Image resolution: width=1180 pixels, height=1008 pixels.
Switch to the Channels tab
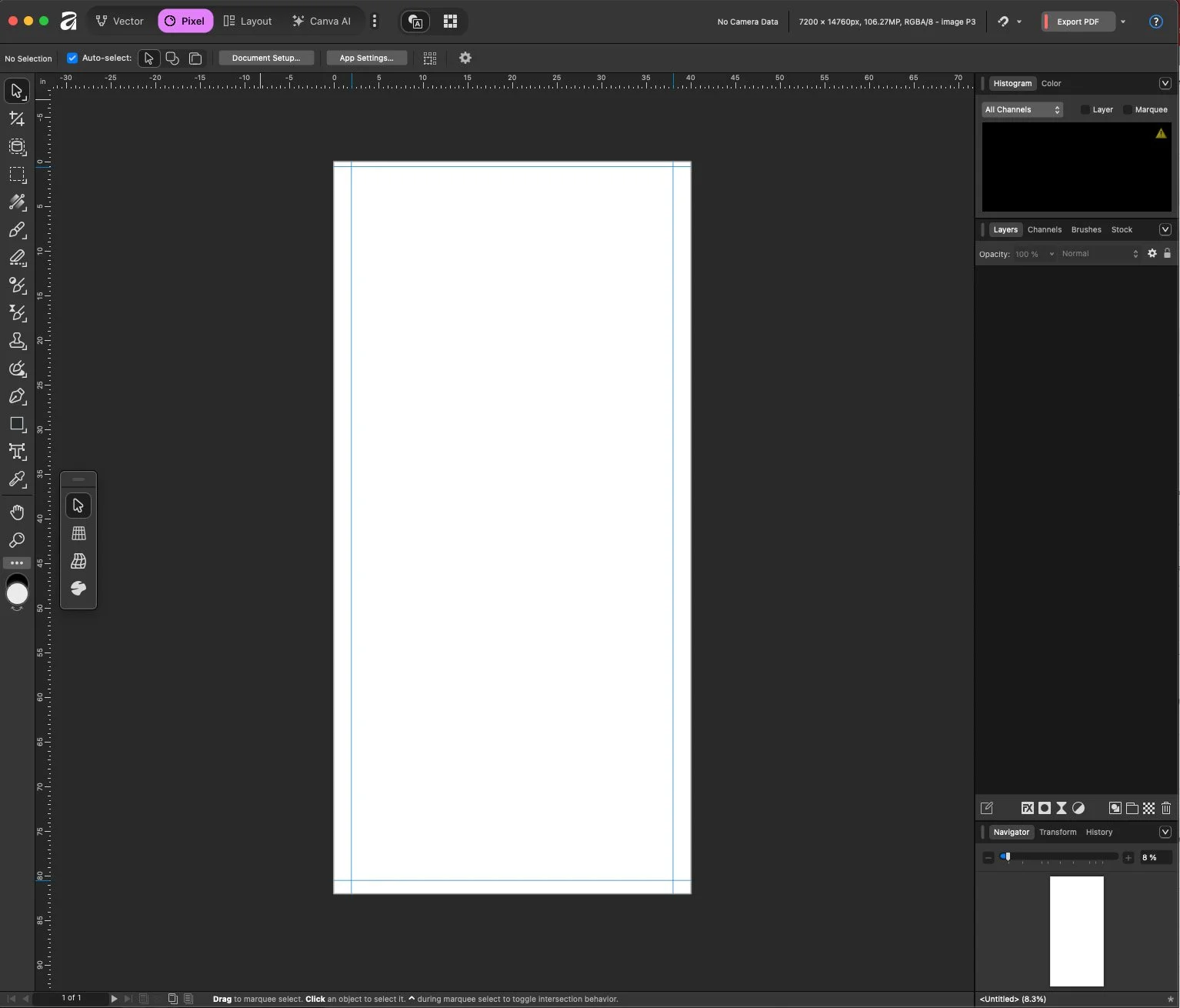[x=1044, y=229]
